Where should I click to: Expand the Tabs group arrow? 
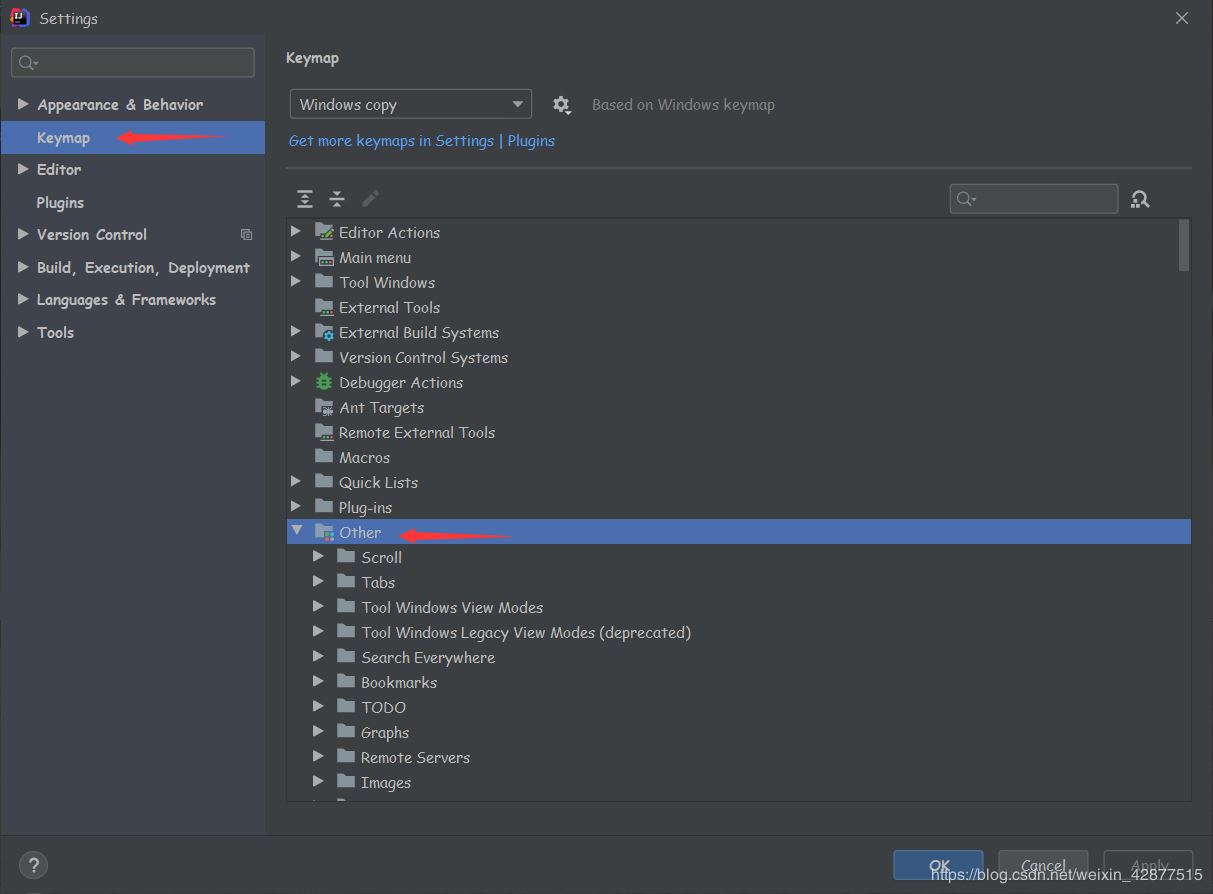click(318, 581)
